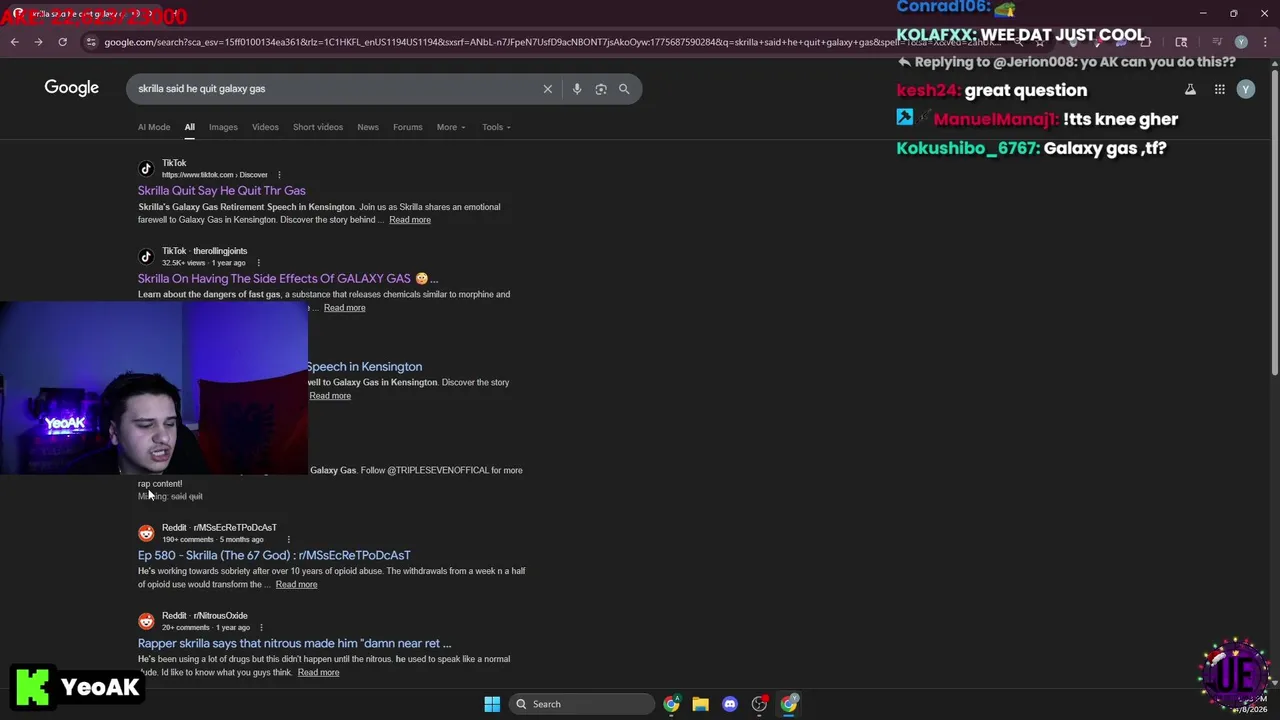Click Read more under Retirement Speech snippet
This screenshot has width=1280, height=720.
tap(410, 220)
